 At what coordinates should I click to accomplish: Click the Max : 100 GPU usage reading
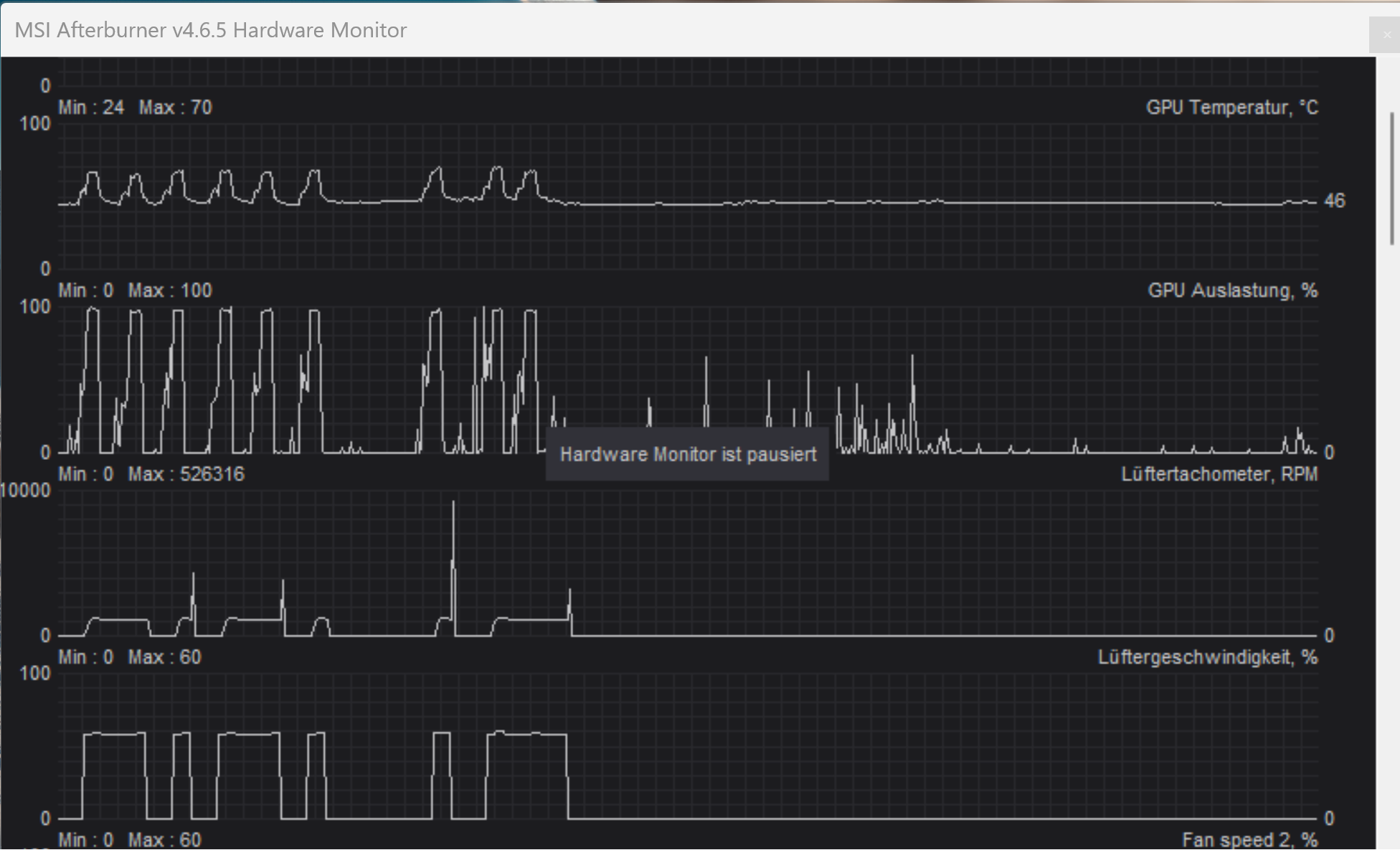coord(170,291)
